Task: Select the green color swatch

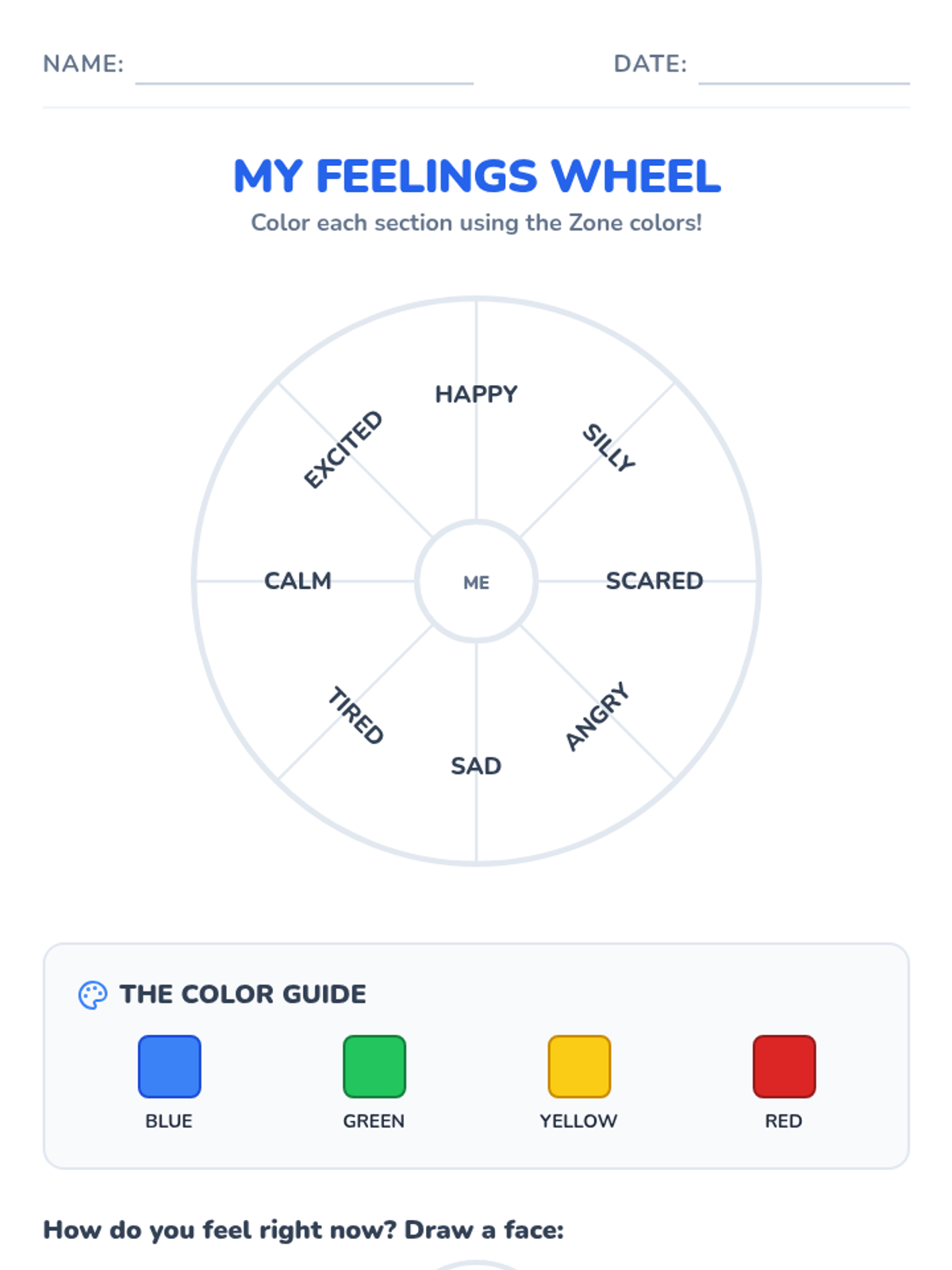Action: [374, 1066]
